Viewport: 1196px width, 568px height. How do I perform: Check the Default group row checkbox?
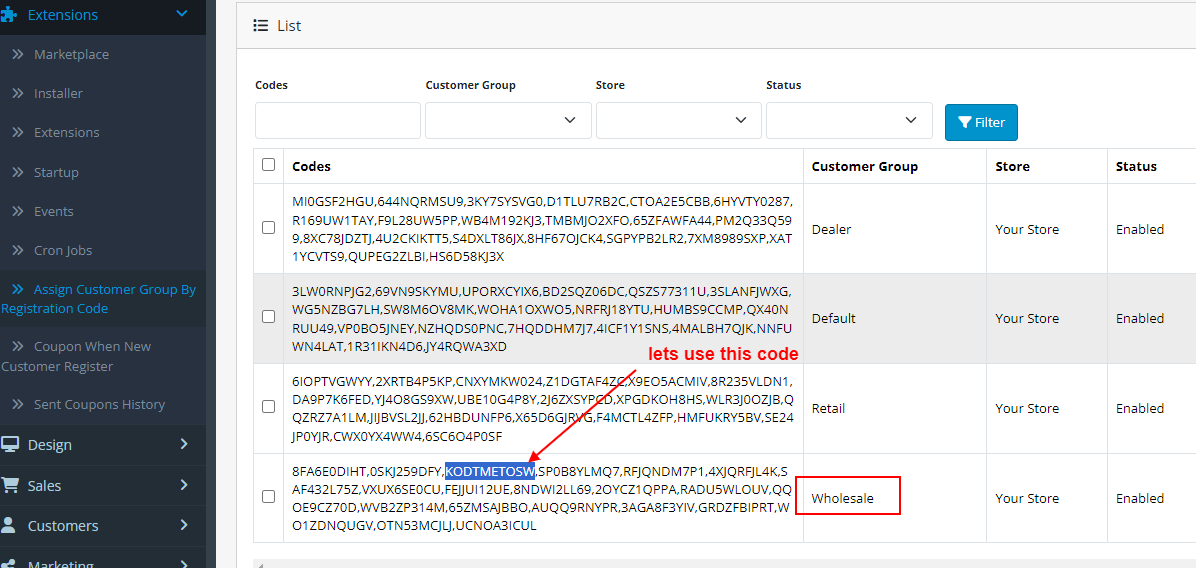[268, 316]
